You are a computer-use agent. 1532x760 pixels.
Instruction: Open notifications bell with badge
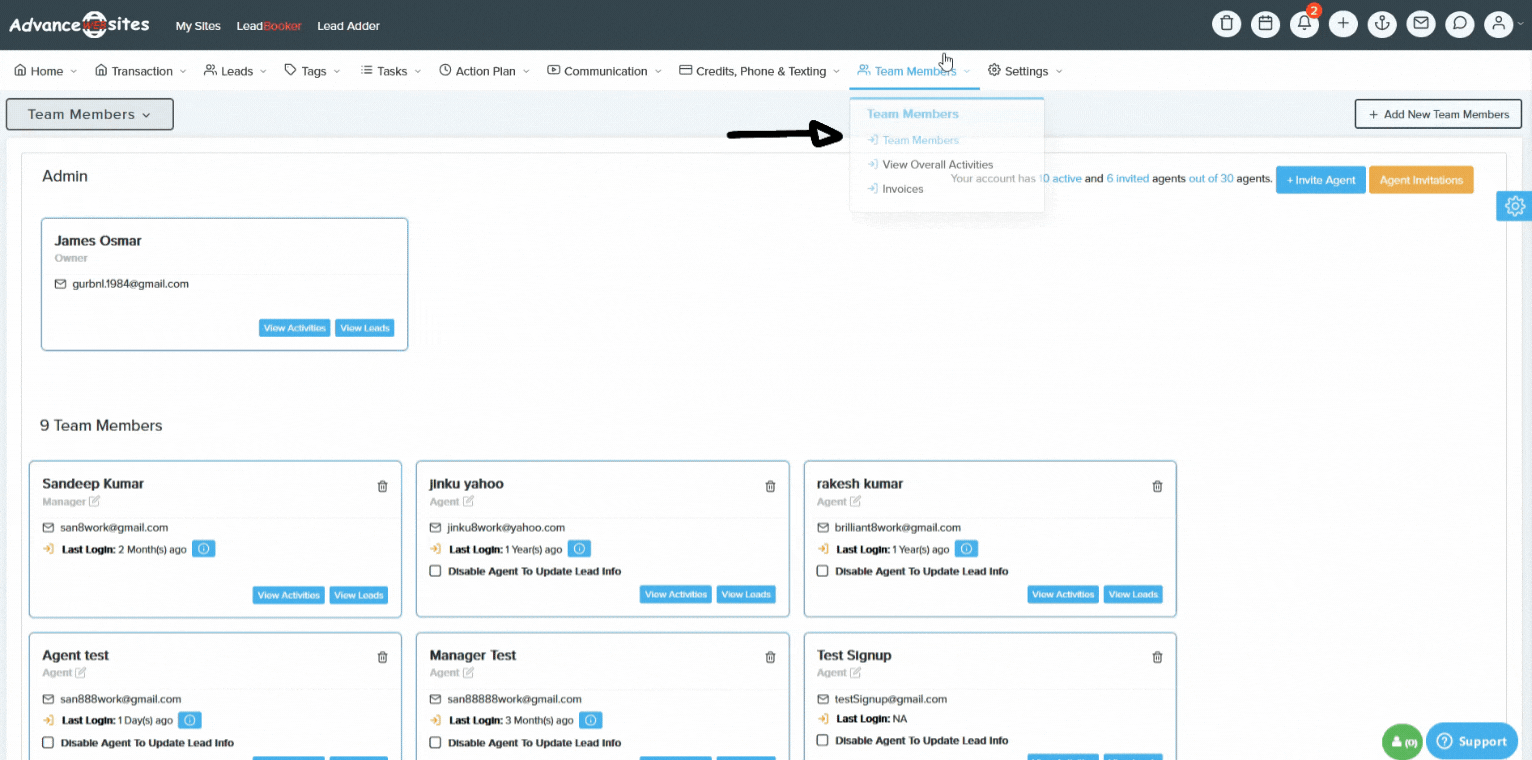[1304, 24]
